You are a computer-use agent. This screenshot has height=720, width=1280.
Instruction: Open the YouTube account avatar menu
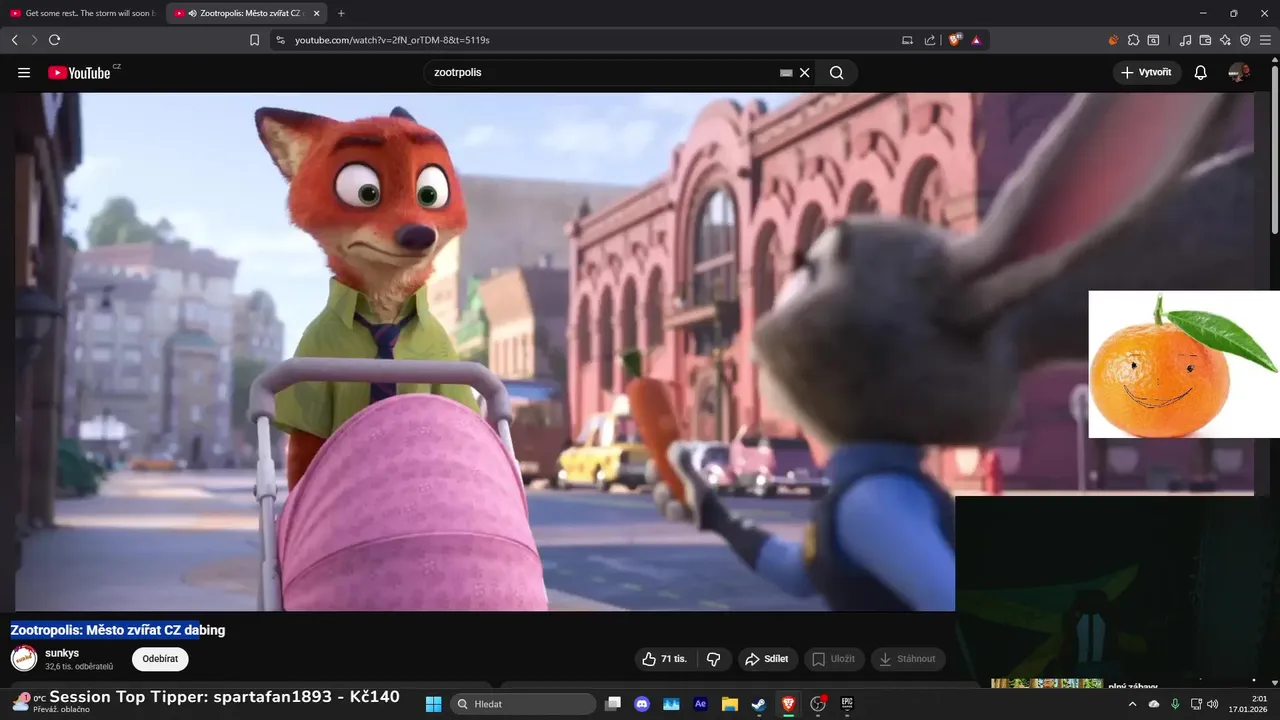1239,73
